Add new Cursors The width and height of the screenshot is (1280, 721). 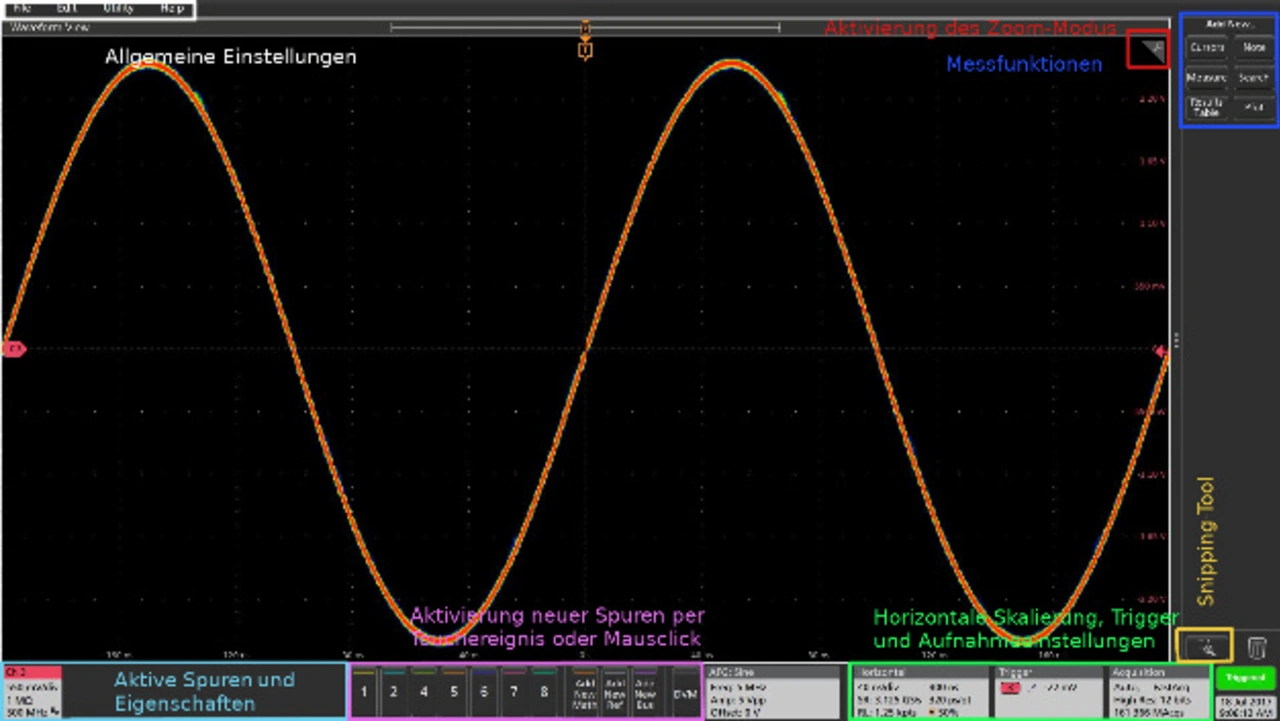[x=1207, y=47]
